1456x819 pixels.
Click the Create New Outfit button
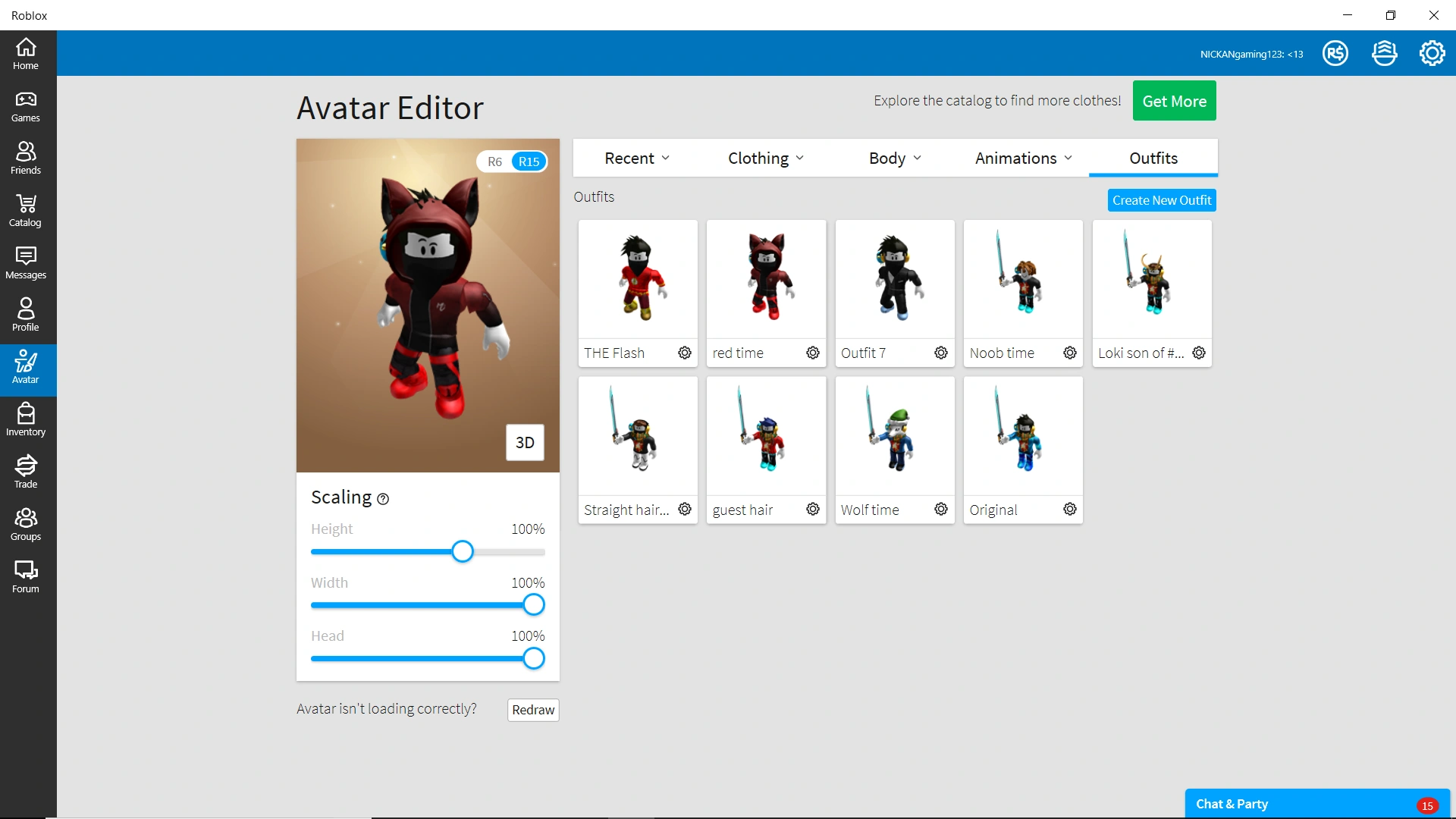1161,200
